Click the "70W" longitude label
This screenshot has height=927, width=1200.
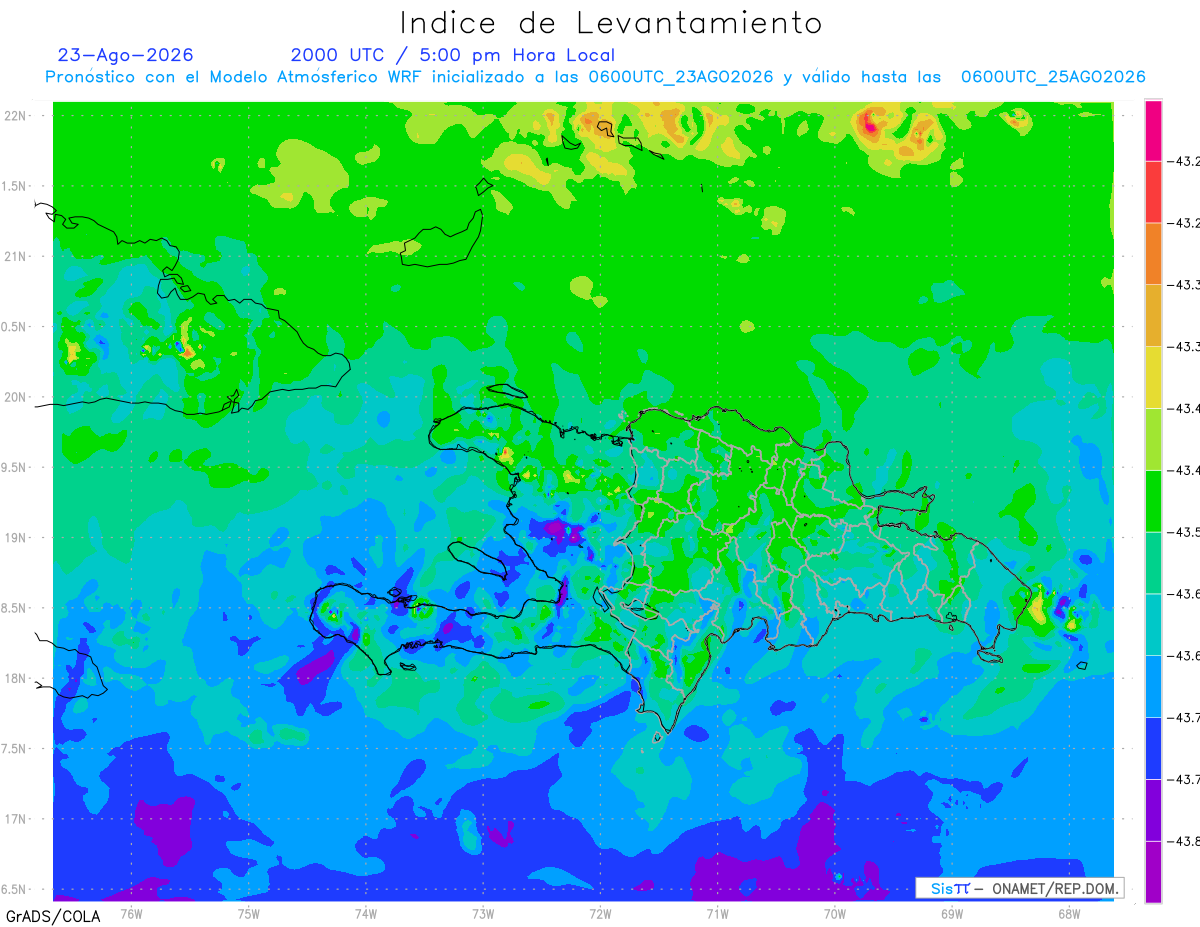(834, 914)
